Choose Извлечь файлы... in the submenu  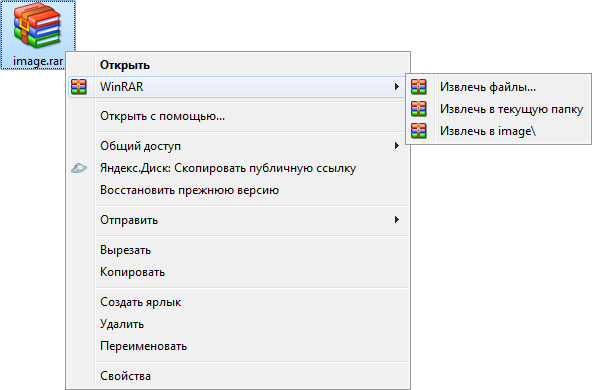coord(498,87)
